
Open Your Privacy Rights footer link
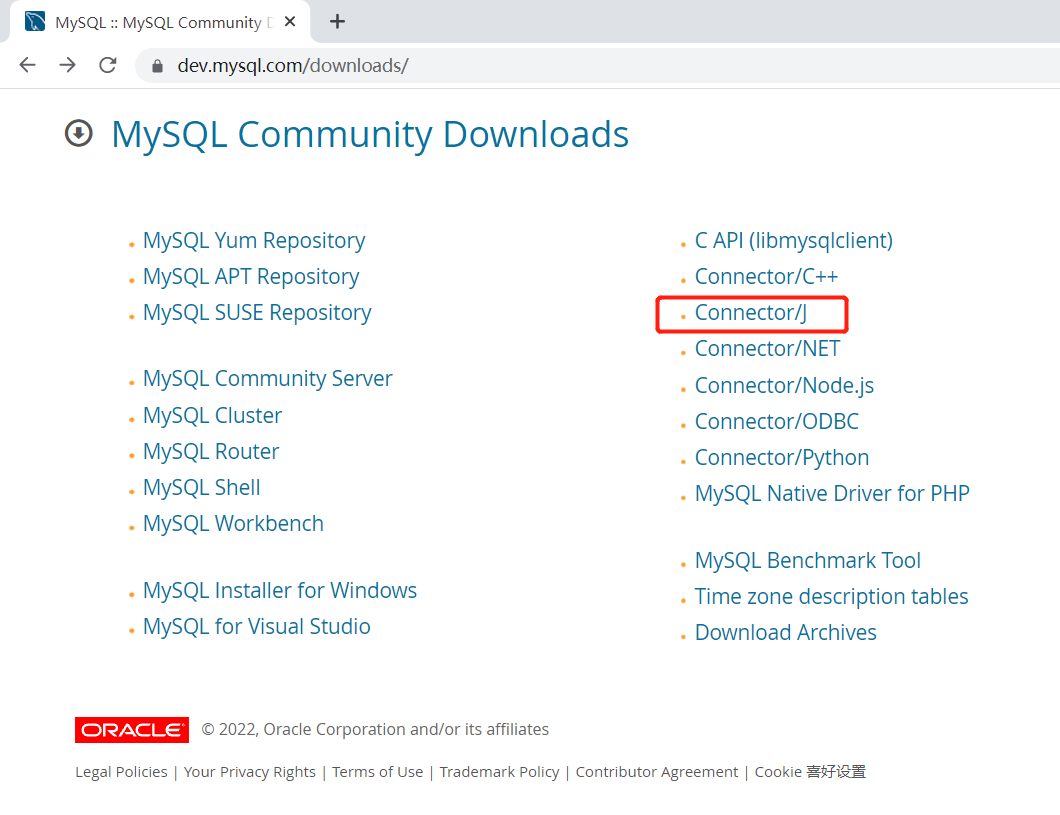point(249,772)
